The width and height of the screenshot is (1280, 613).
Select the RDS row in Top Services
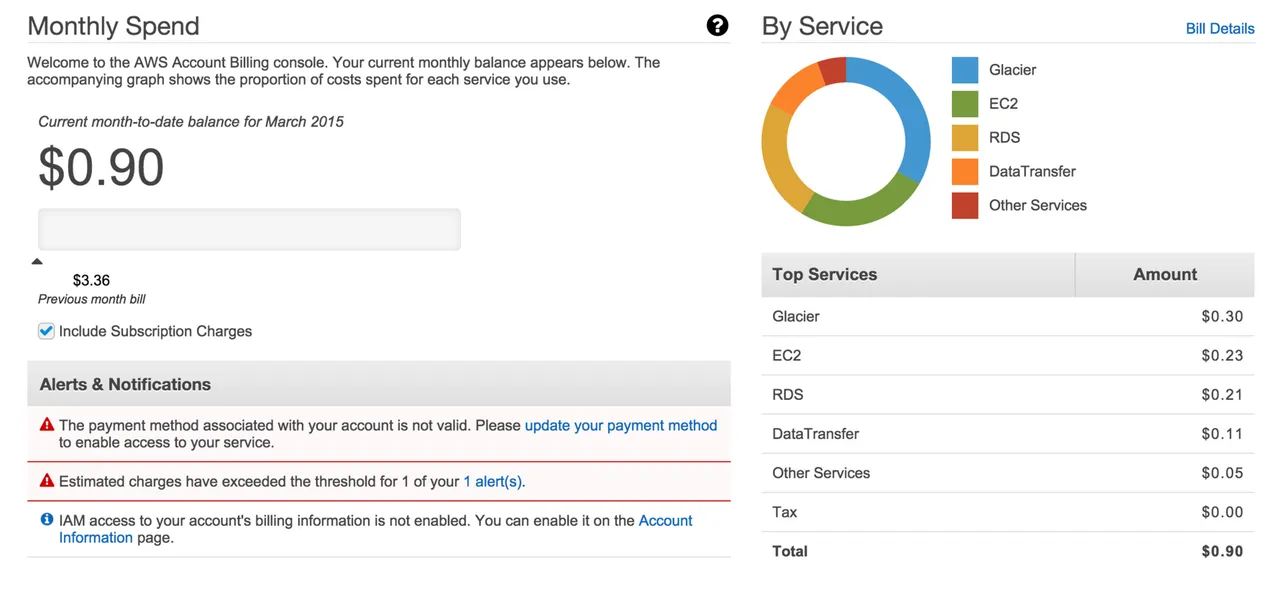[x=1008, y=394]
